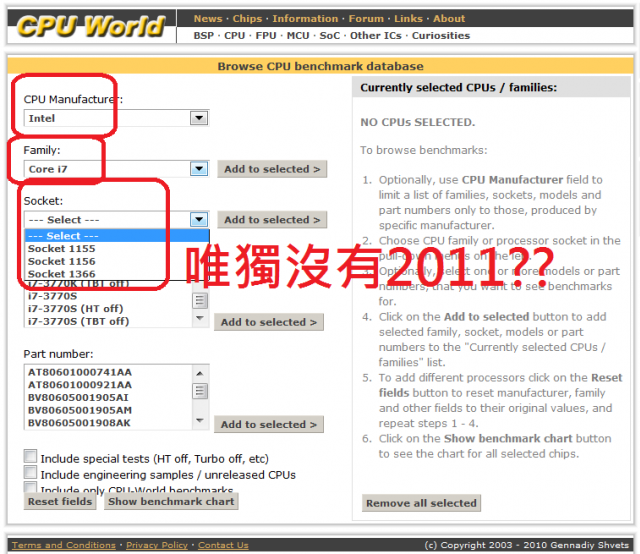The height and width of the screenshot is (554, 640).
Task: Click Add to selected beside the model list
Action: click(x=269, y=322)
